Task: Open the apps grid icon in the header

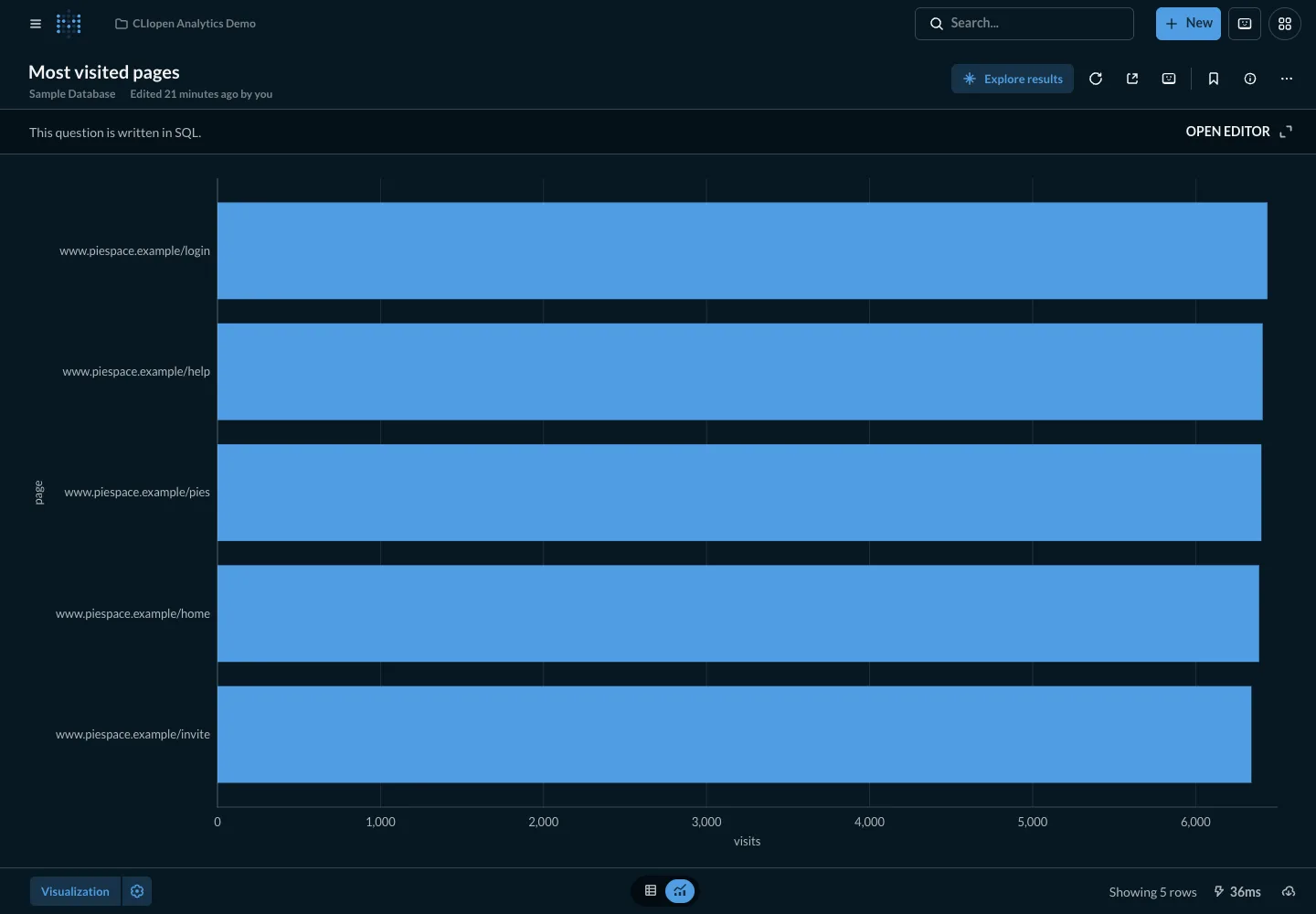Action: click(x=1285, y=24)
